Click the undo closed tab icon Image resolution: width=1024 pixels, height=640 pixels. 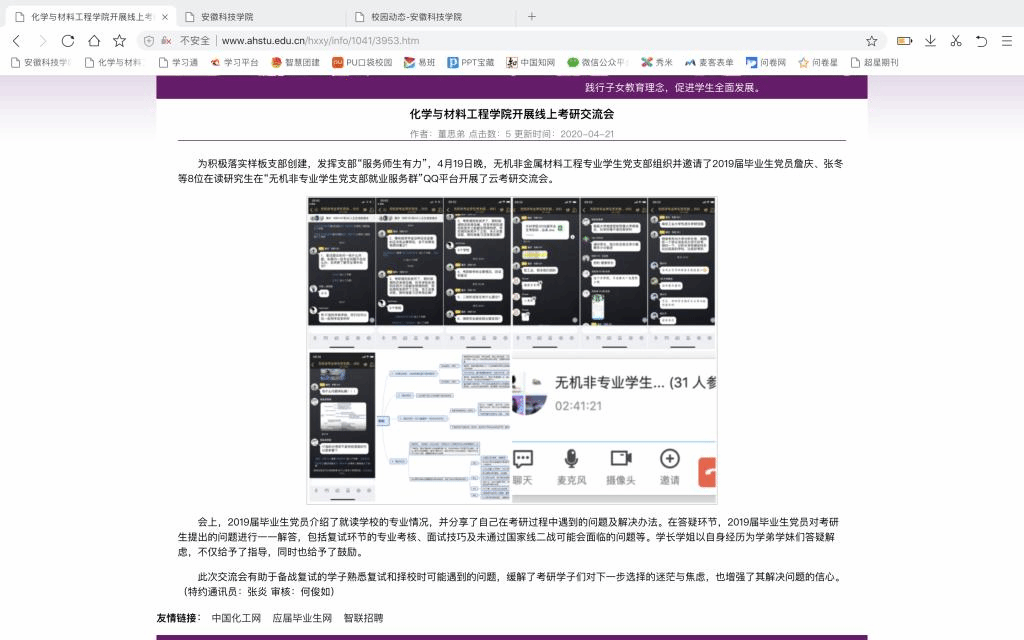tap(981, 41)
